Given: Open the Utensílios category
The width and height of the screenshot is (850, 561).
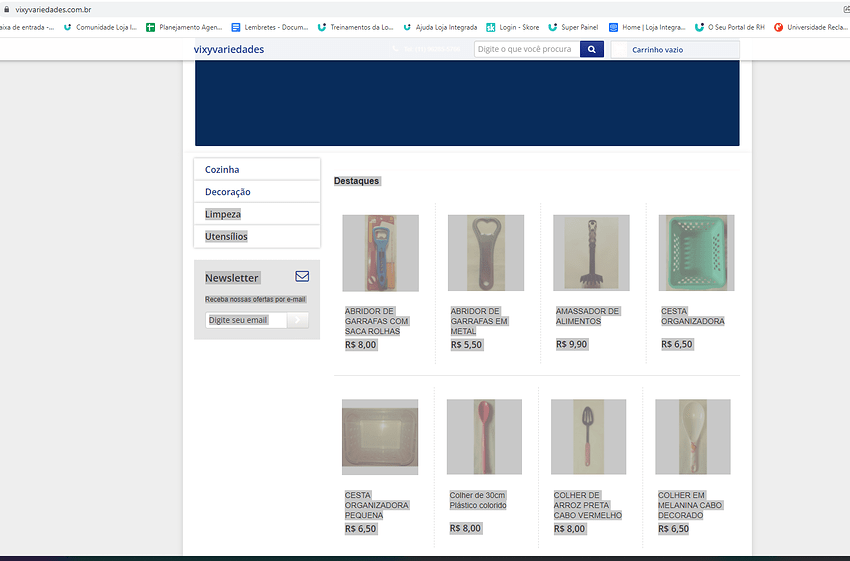Looking at the screenshot, I should click(x=257, y=236).
